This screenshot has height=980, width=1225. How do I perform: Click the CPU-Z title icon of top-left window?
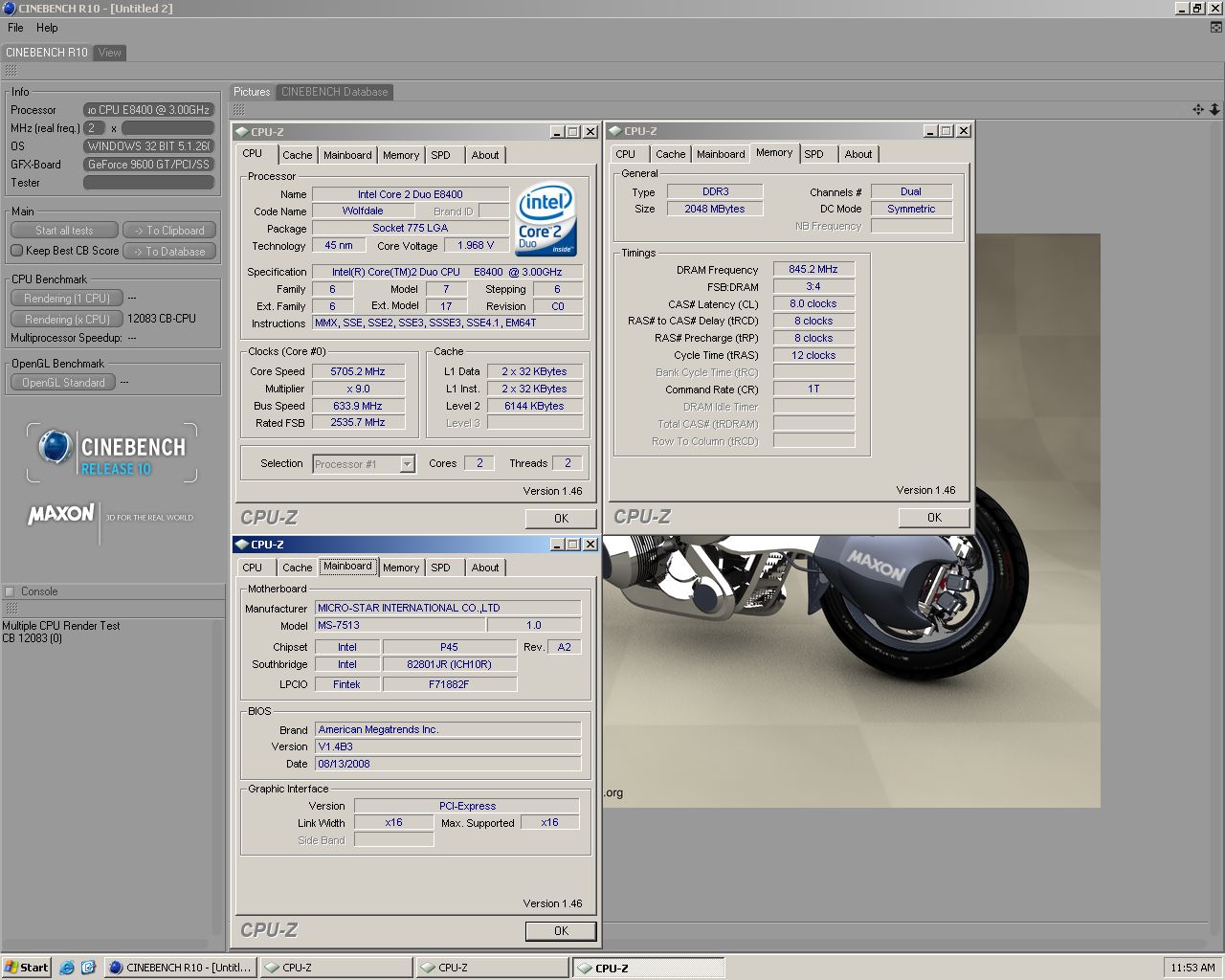click(241, 132)
